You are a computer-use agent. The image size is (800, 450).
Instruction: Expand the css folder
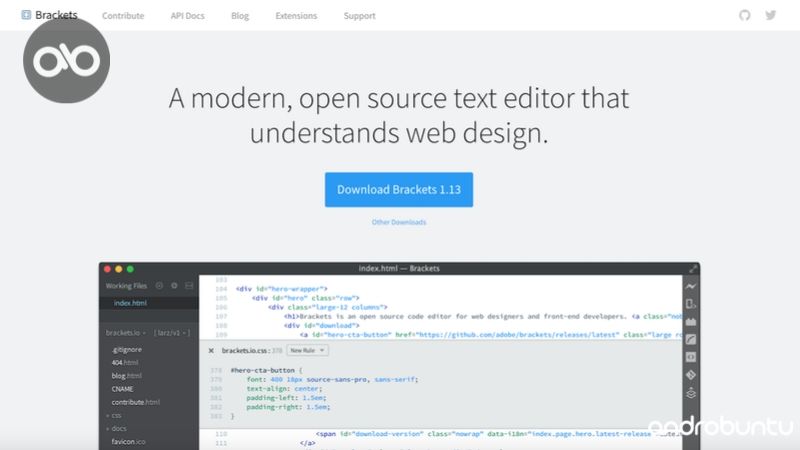point(114,415)
